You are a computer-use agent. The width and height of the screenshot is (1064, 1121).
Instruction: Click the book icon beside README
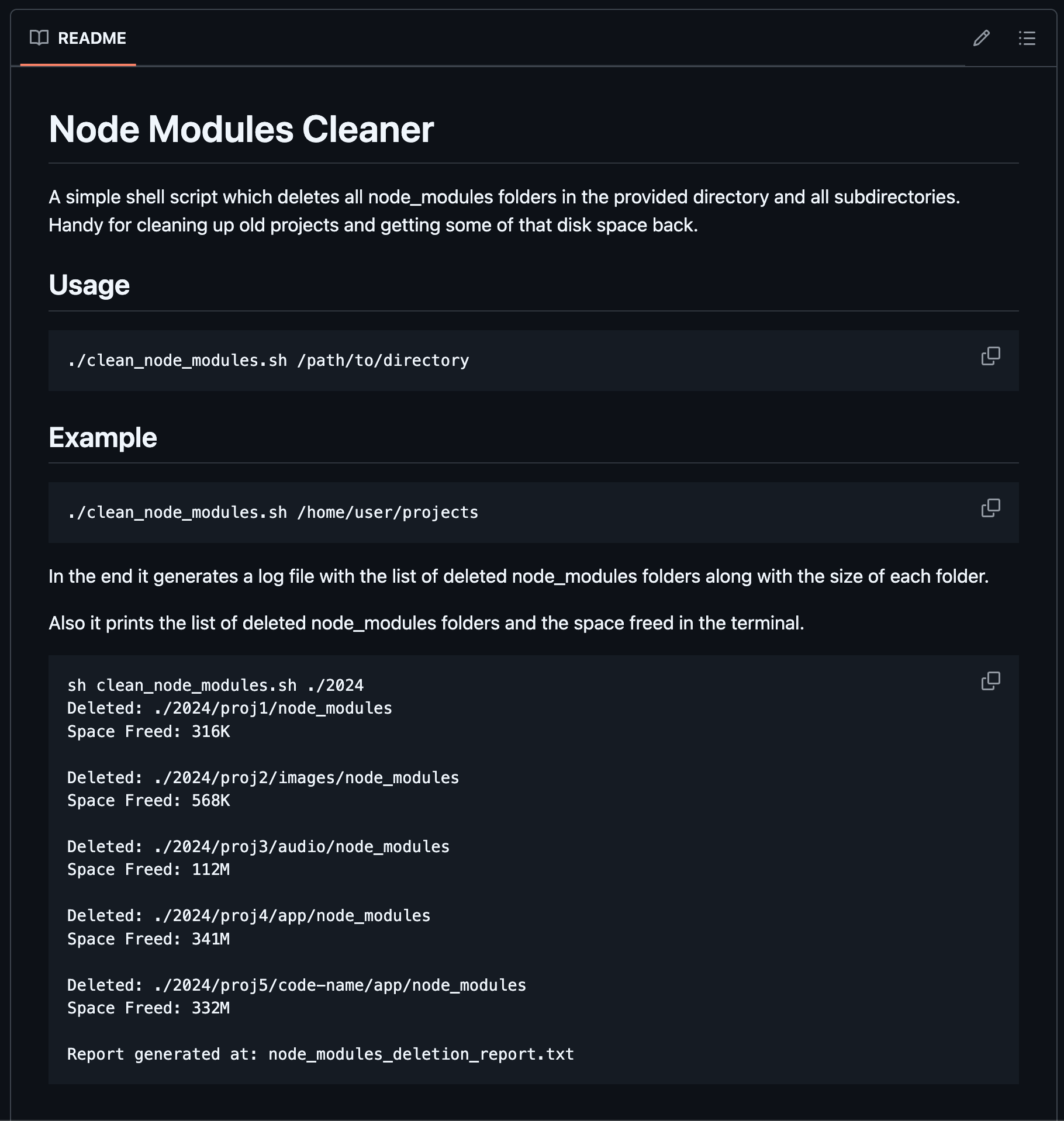click(x=39, y=38)
